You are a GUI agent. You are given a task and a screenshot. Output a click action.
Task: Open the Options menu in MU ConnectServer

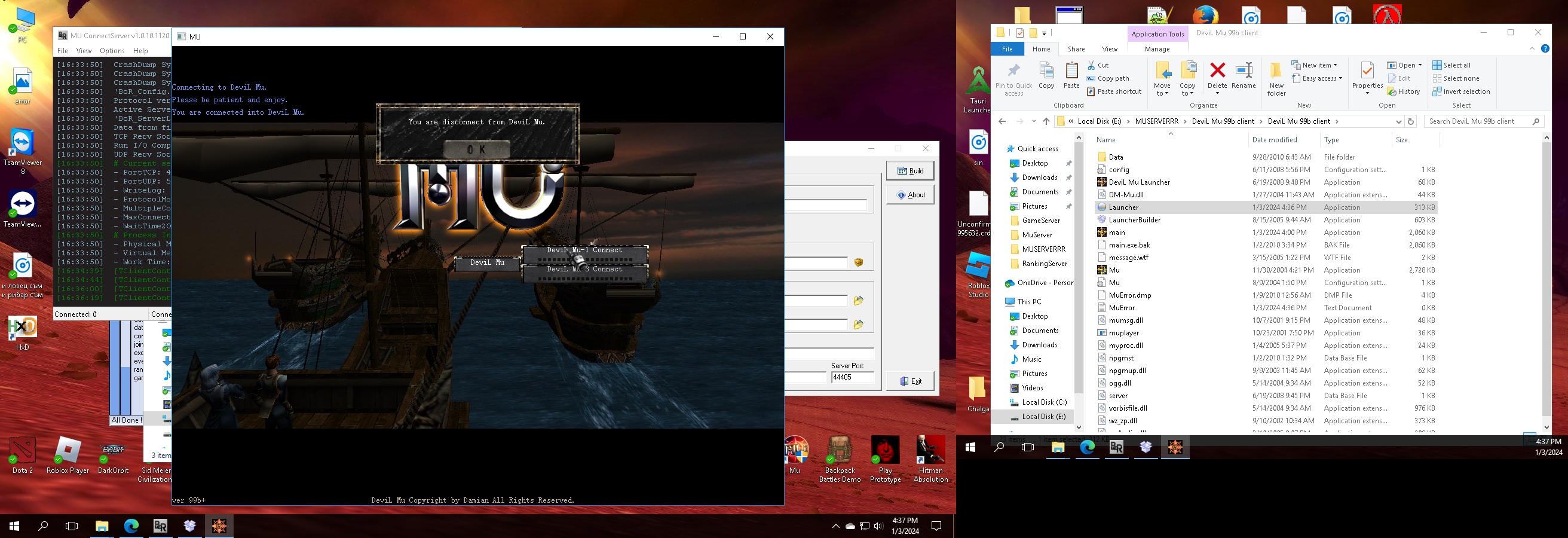[112, 51]
